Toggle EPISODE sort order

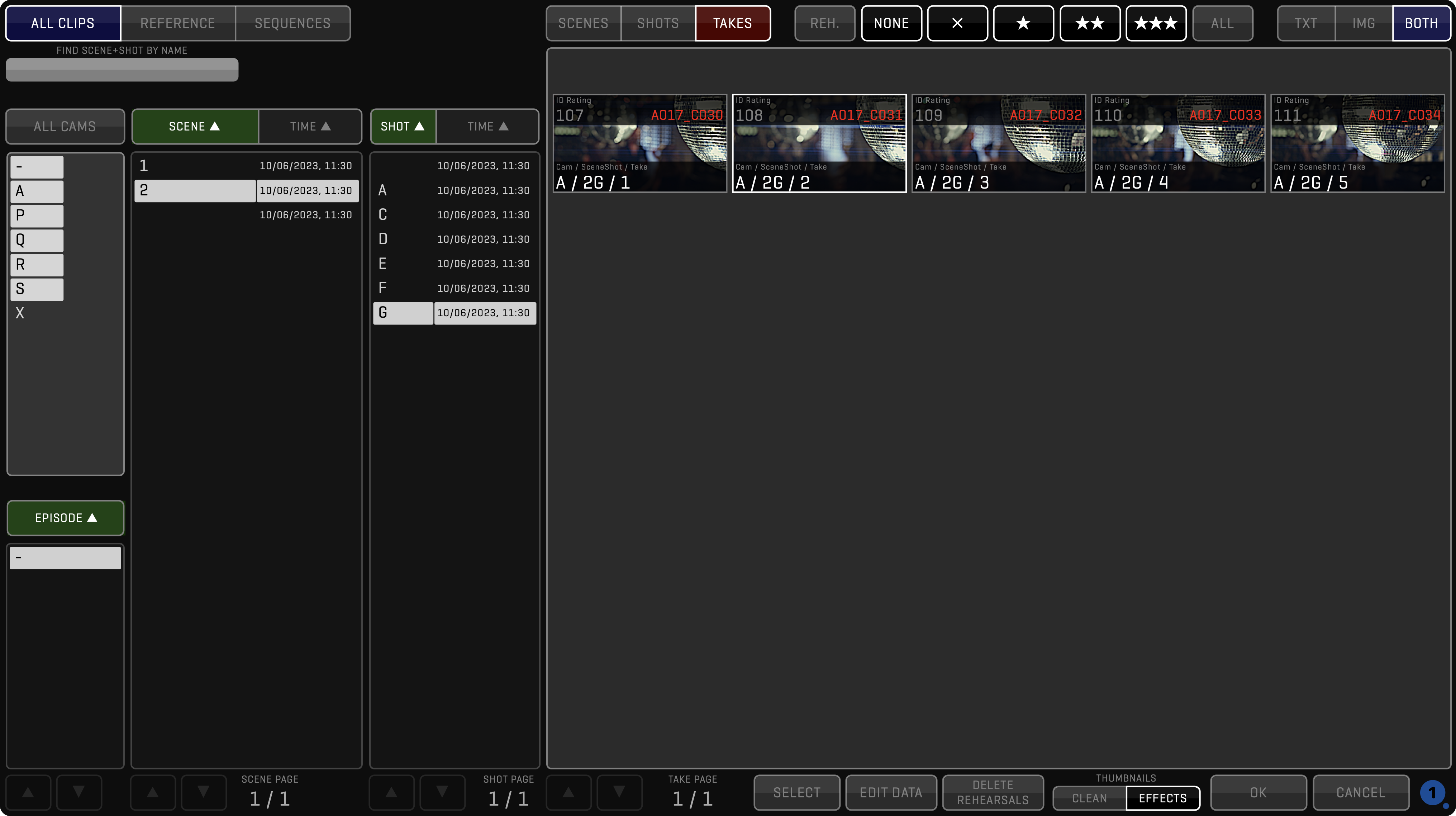click(66, 517)
